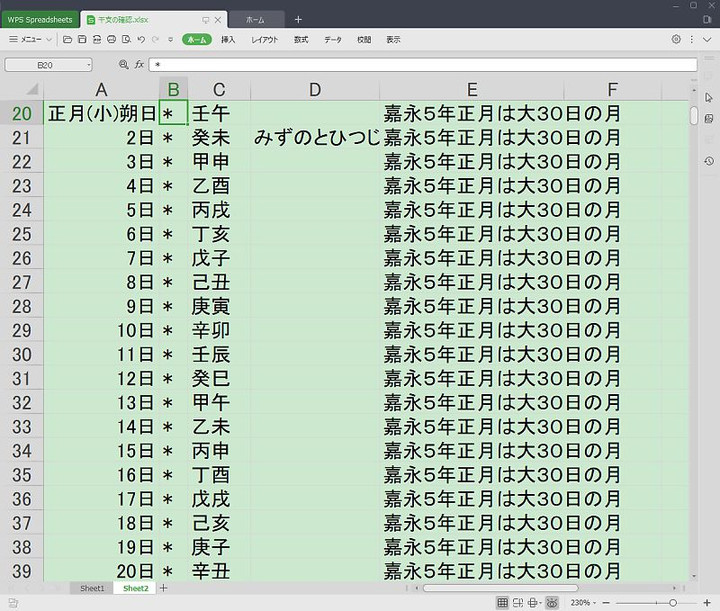Select cell containing みずのとひつじ
This screenshot has height=611, width=720.
coord(314,137)
